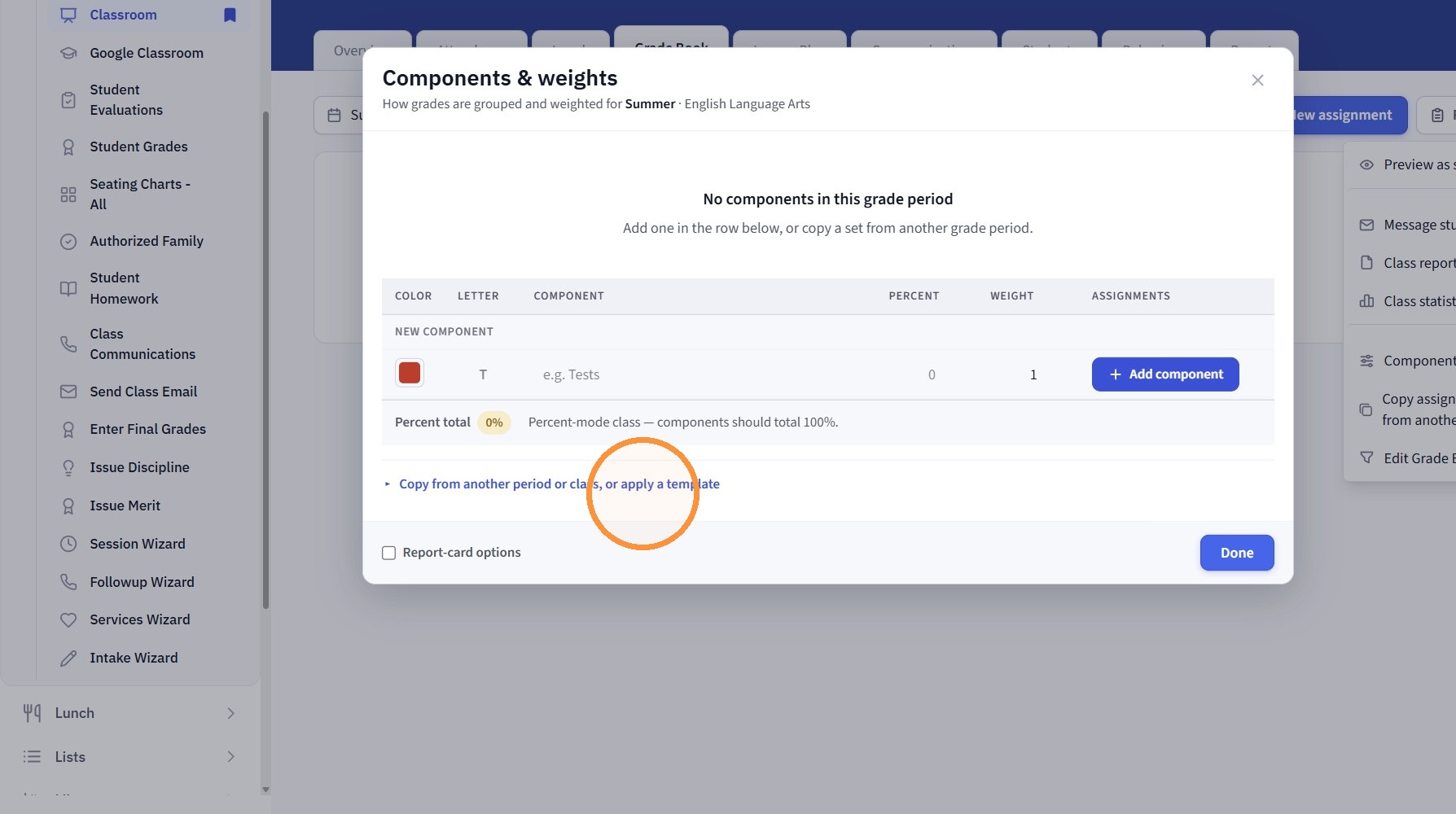The image size is (1456, 814).
Task: Open the Google Classroom menu item
Action: pyautogui.click(x=147, y=53)
